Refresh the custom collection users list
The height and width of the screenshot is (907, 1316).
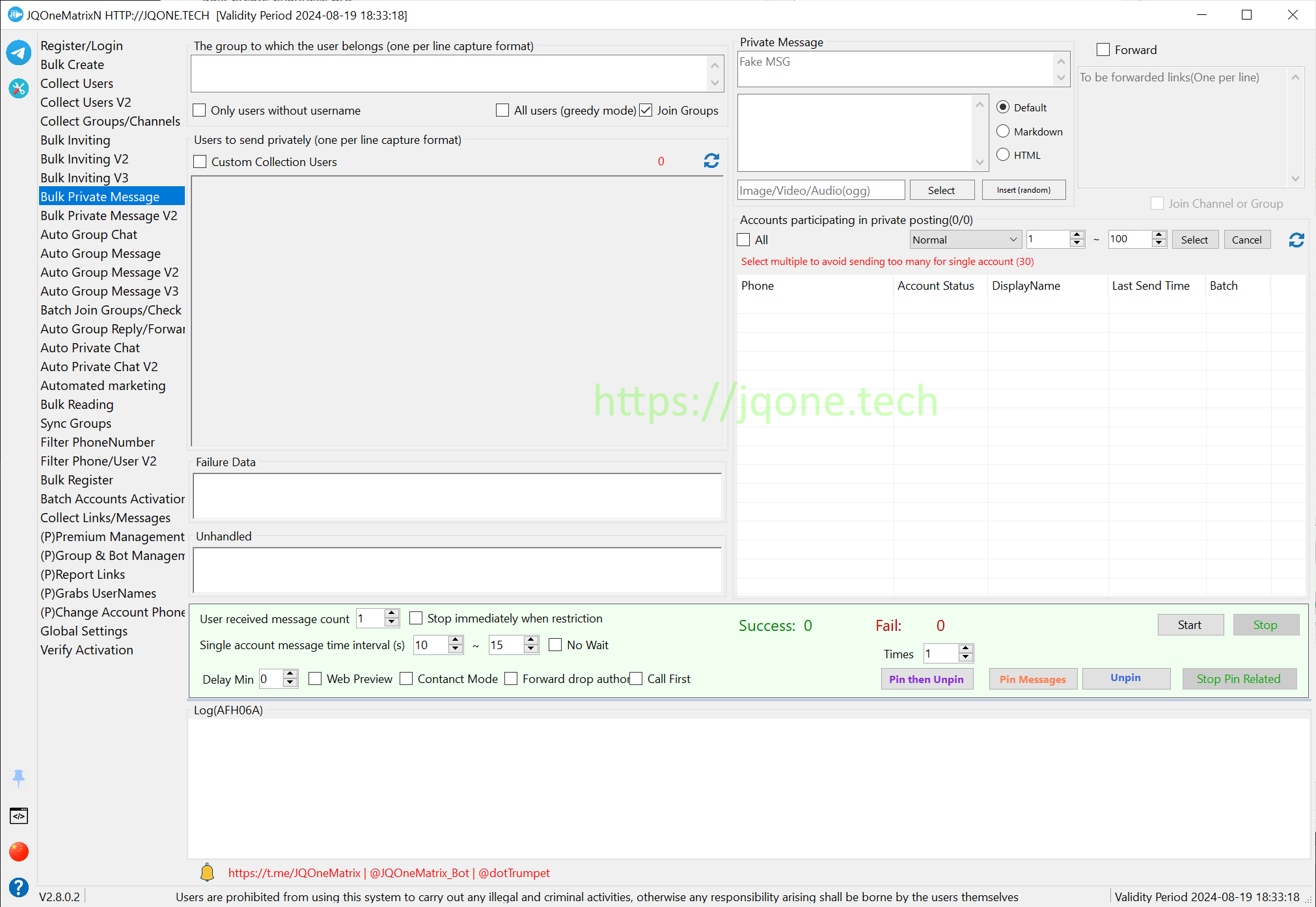click(711, 161)
